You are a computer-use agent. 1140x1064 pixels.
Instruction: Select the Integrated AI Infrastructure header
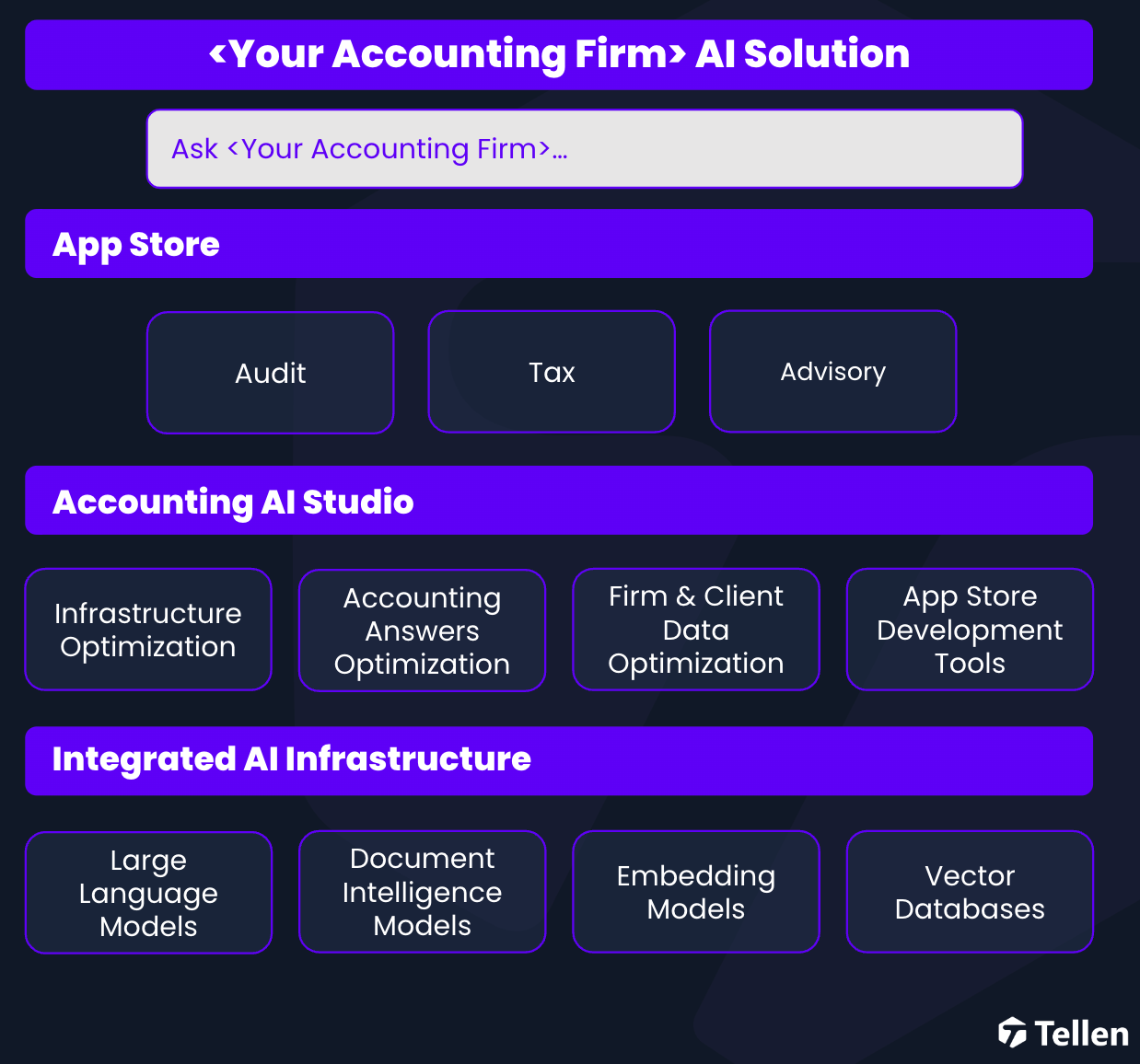559,761
